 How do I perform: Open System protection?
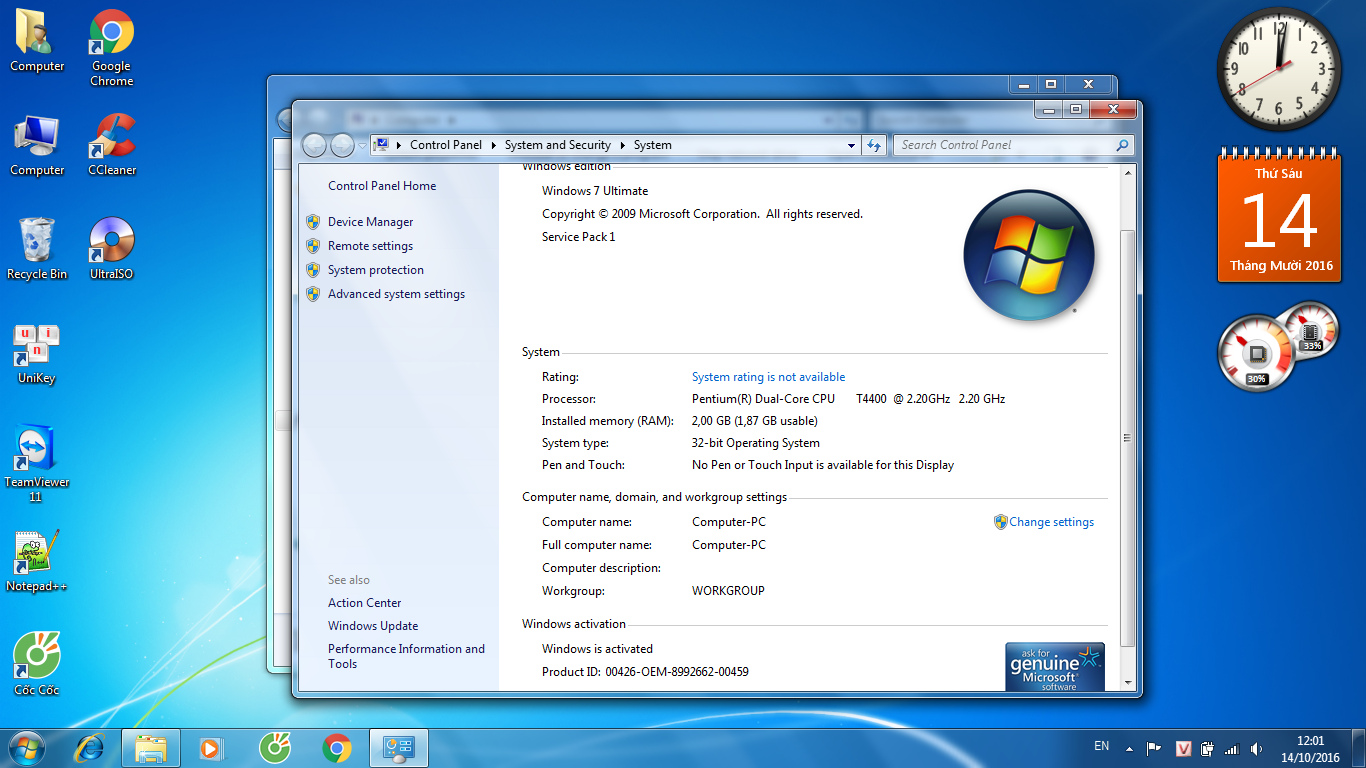tap(376, 270)
